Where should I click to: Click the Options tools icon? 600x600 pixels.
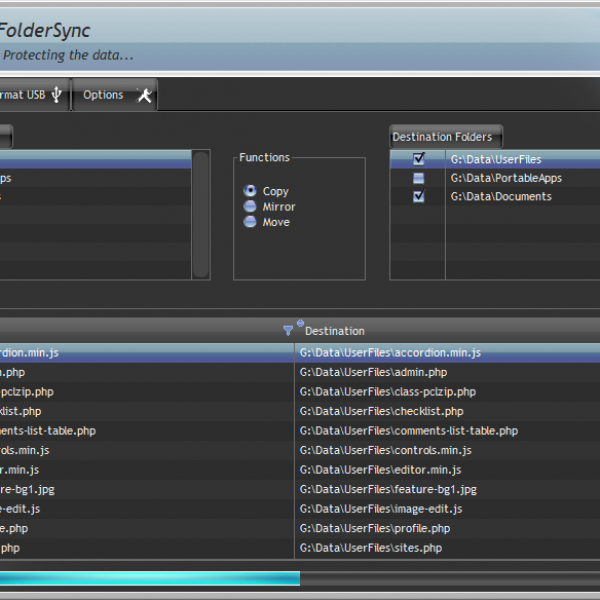144,95
